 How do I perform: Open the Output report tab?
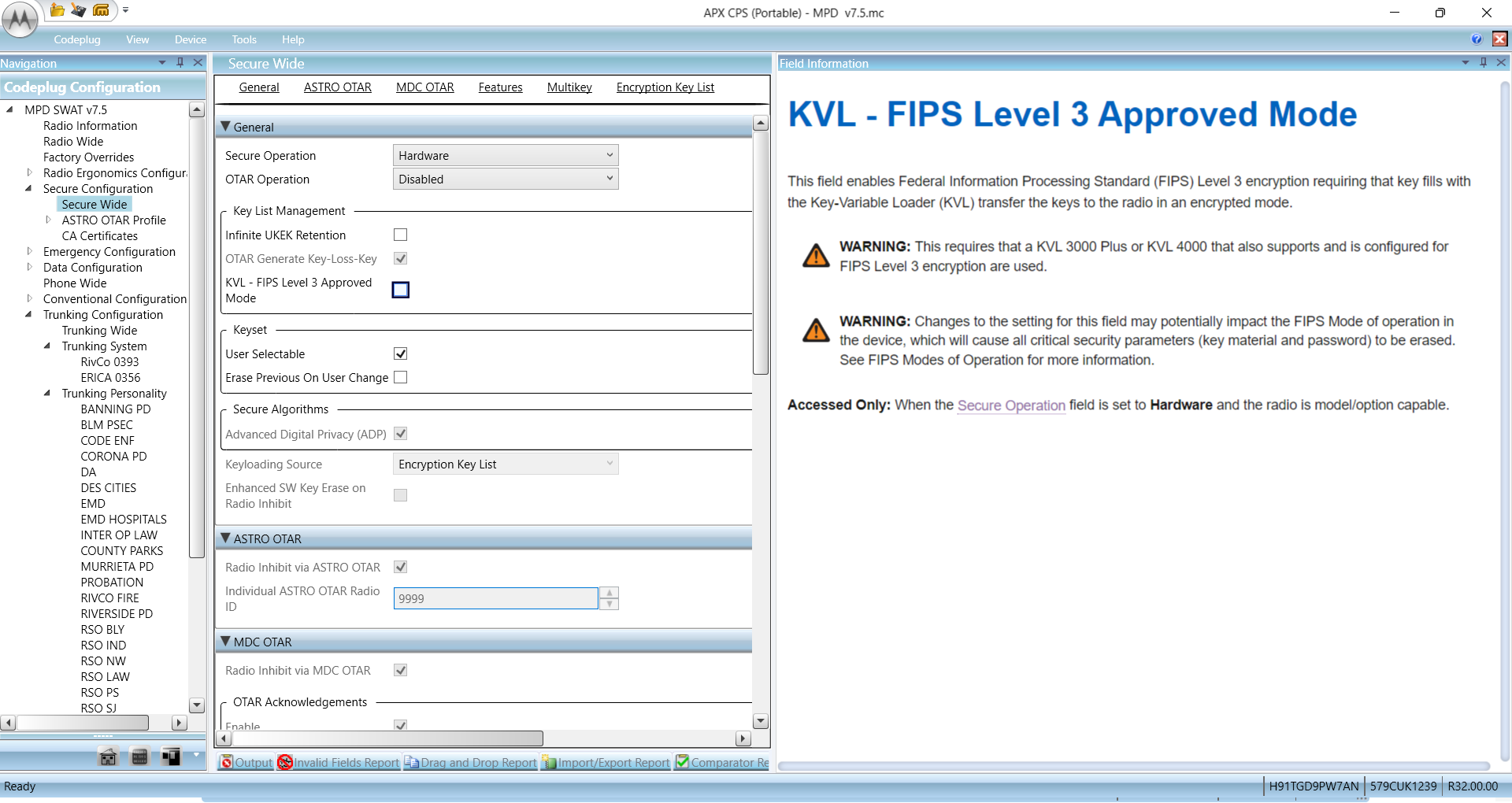tap(246, 762)
